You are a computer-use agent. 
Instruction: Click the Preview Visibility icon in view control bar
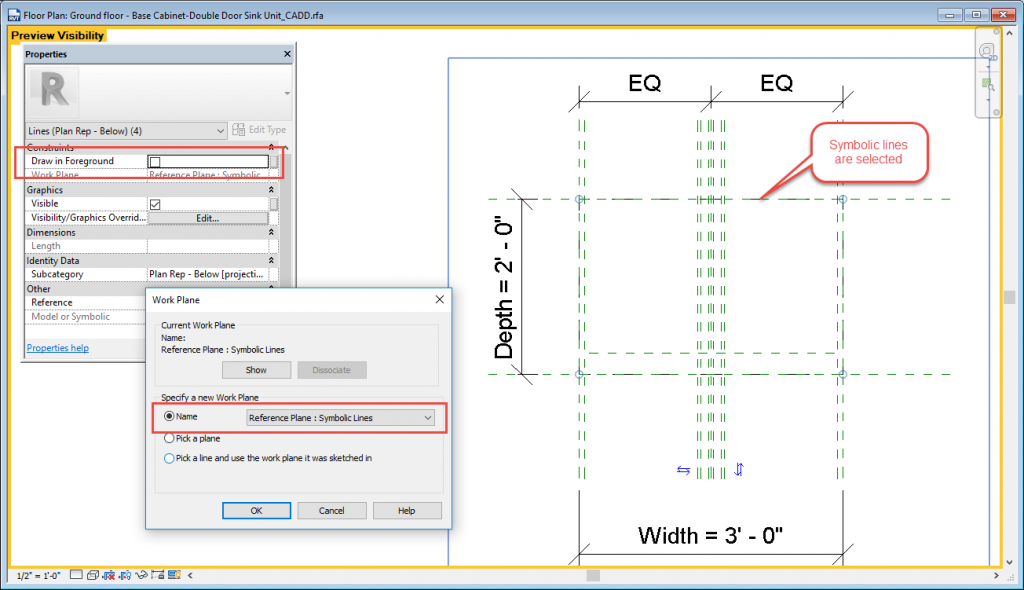[174, 575]
